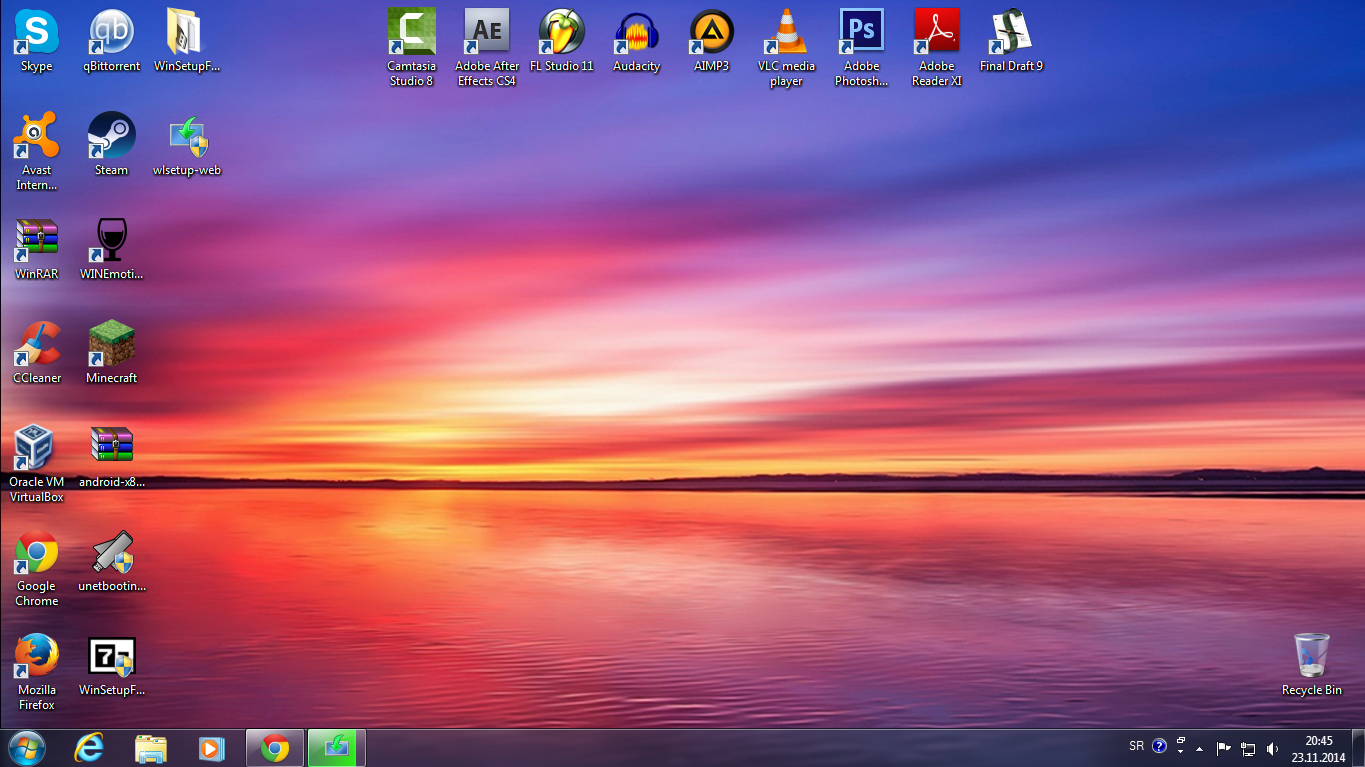The height and width of the screenshot is (767, 1365).
Task: Select the Avast Internet Security icon
Action: click(37, 151)
